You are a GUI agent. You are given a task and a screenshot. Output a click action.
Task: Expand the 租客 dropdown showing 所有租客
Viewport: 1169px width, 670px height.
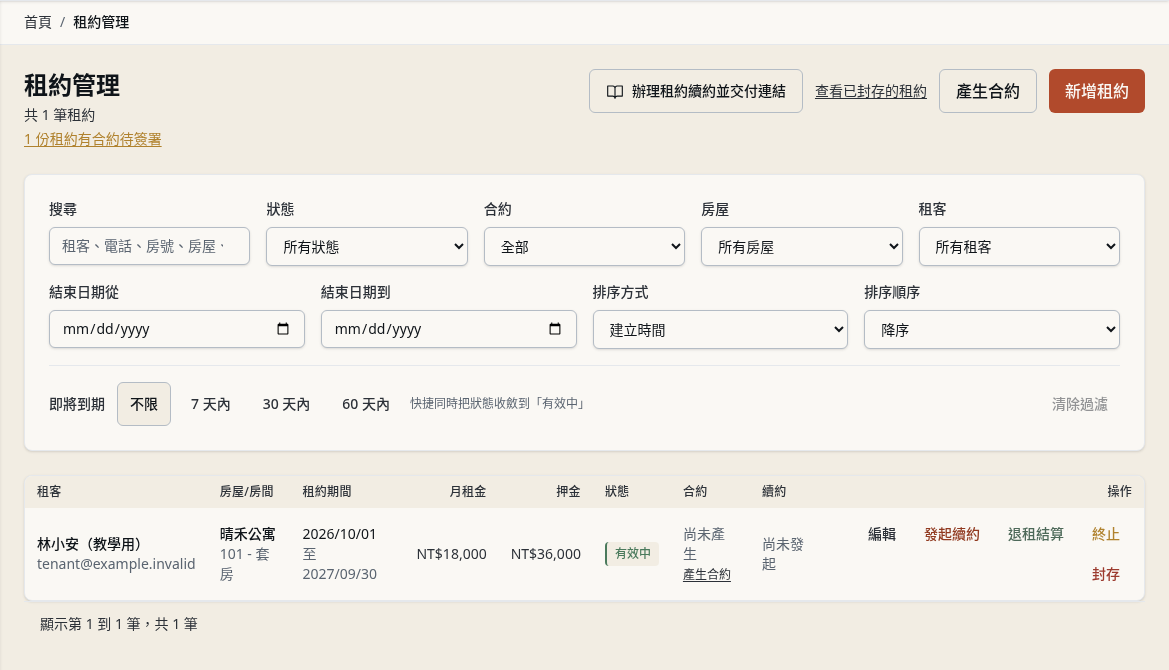point(1019,247)
